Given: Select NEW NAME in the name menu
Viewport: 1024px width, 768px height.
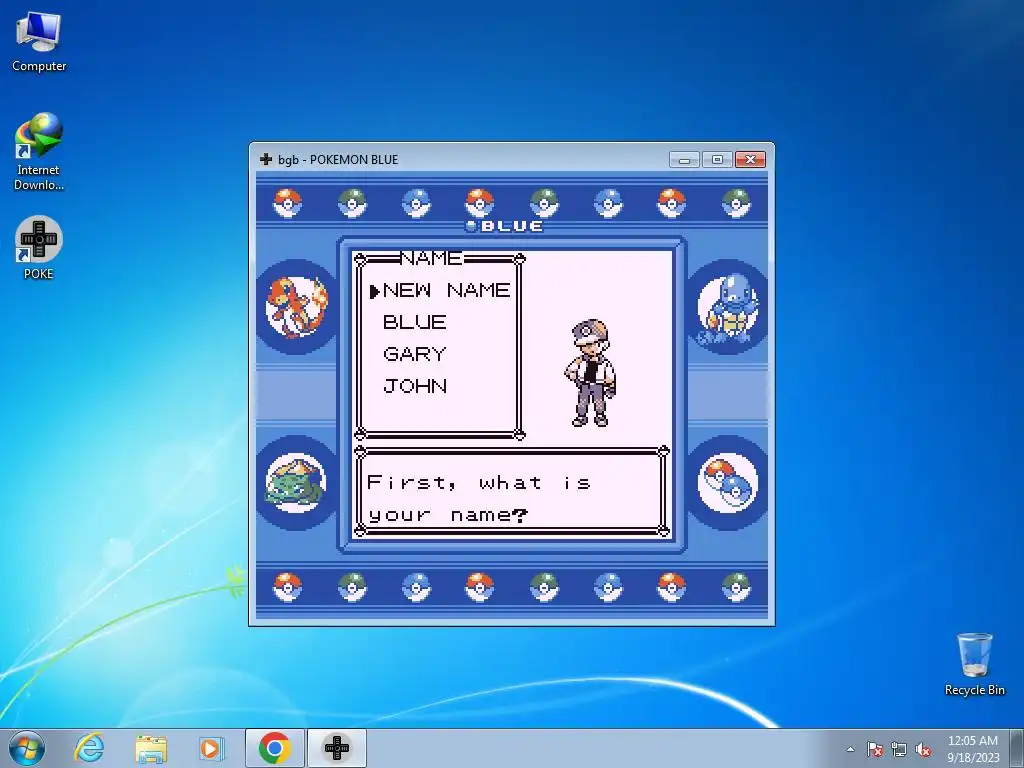Looking at the screenshot, I should [x=447, y=290].
